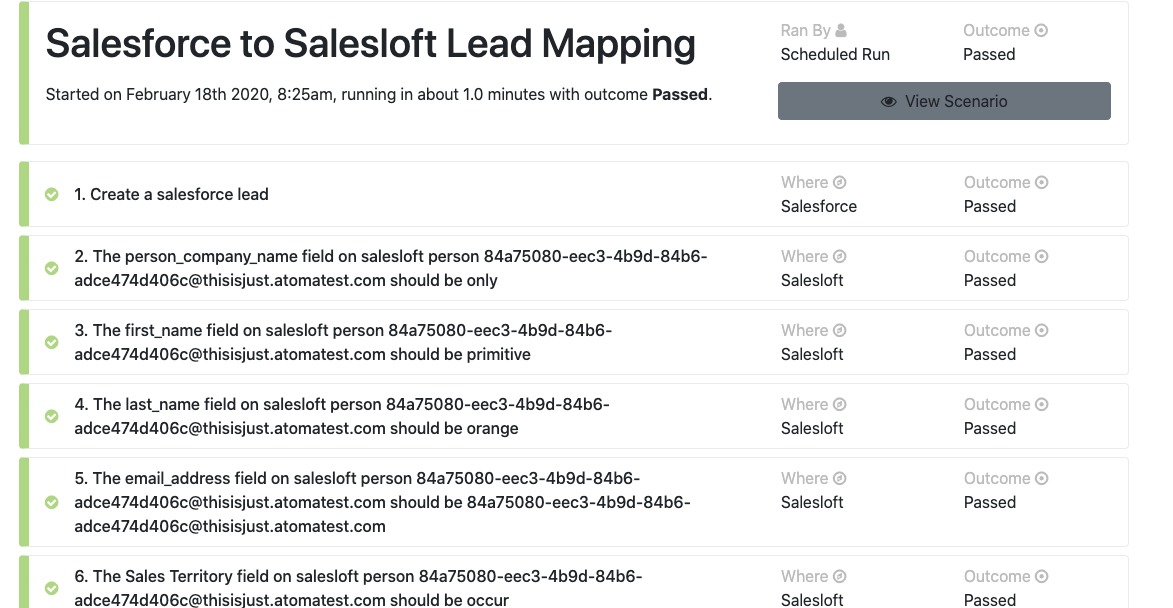Click the 'Scheduled Run' value

coord(835,55)
